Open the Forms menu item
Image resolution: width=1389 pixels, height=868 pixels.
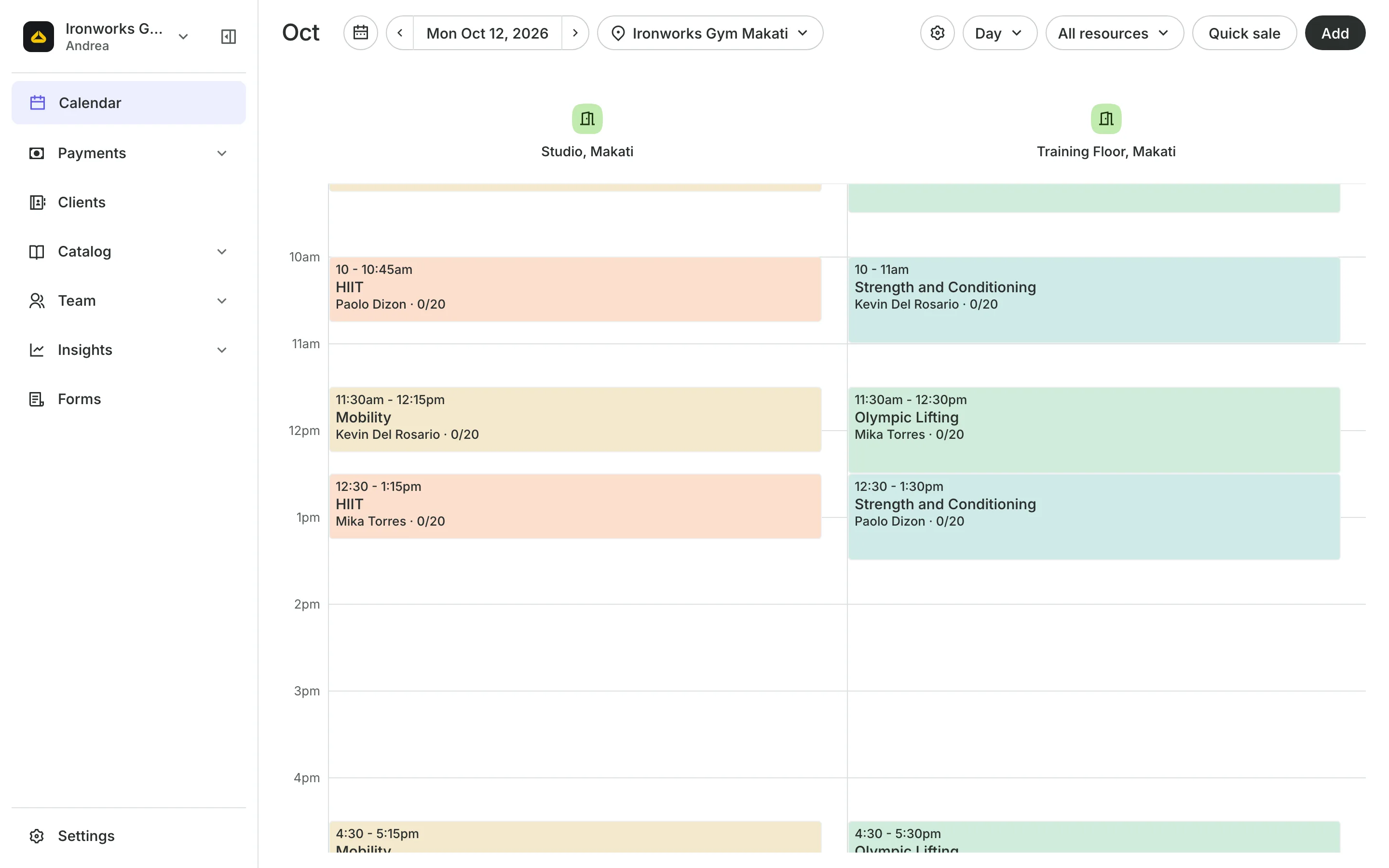[x=129, y=399]
